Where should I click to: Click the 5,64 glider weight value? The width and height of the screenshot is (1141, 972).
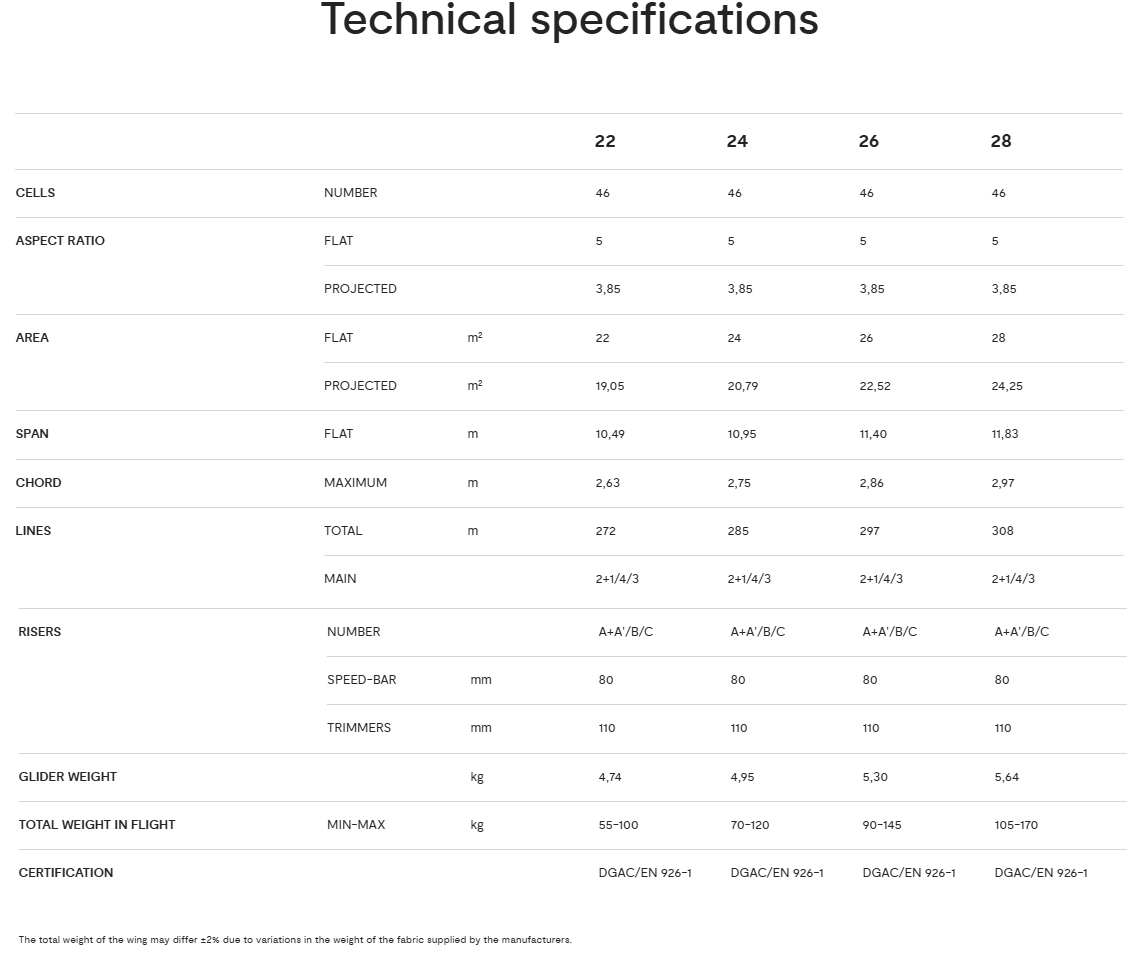[x=1007, y=777]
